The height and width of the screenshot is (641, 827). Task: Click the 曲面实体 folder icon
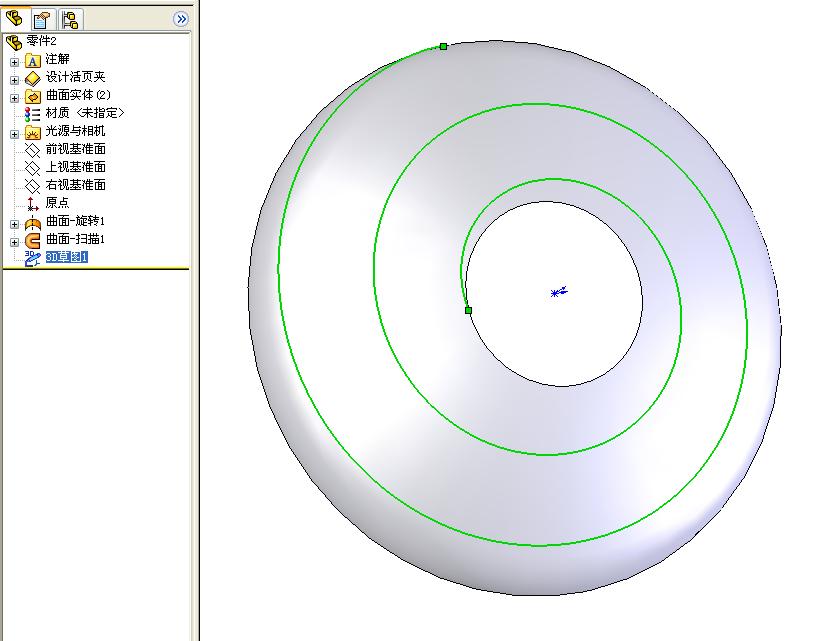33,97
